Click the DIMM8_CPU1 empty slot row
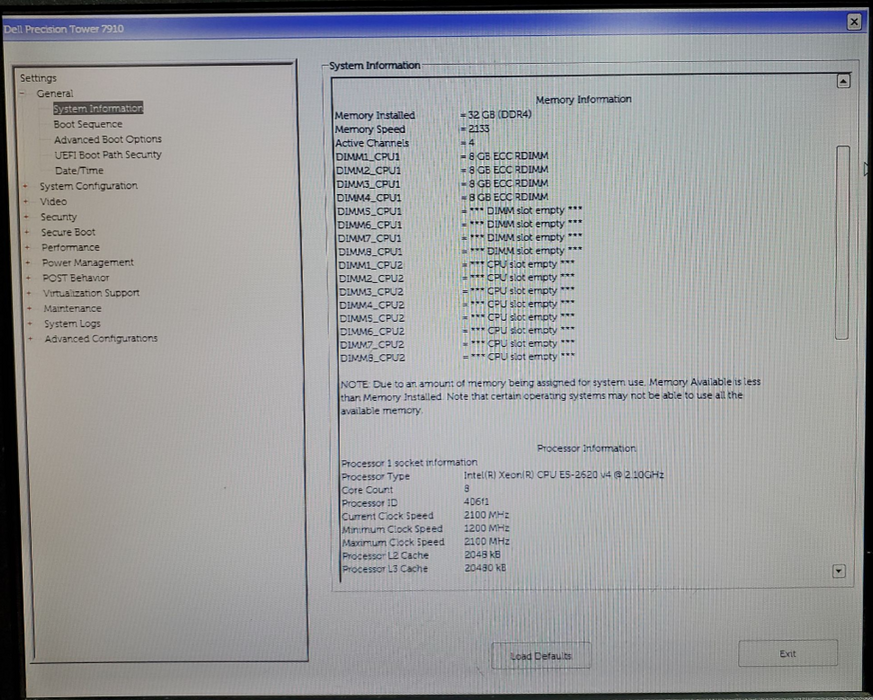This screenshot has height=700, width=873. point(460,251)
